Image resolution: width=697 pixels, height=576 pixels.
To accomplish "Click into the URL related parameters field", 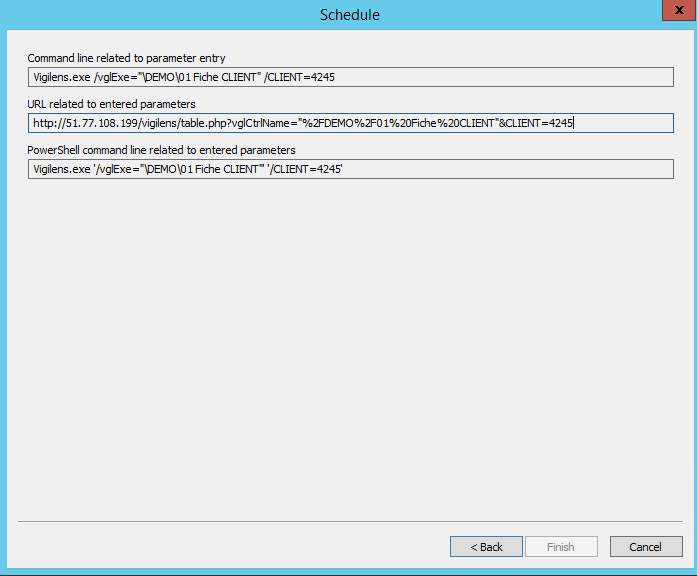I will click(x=351, y=123).
